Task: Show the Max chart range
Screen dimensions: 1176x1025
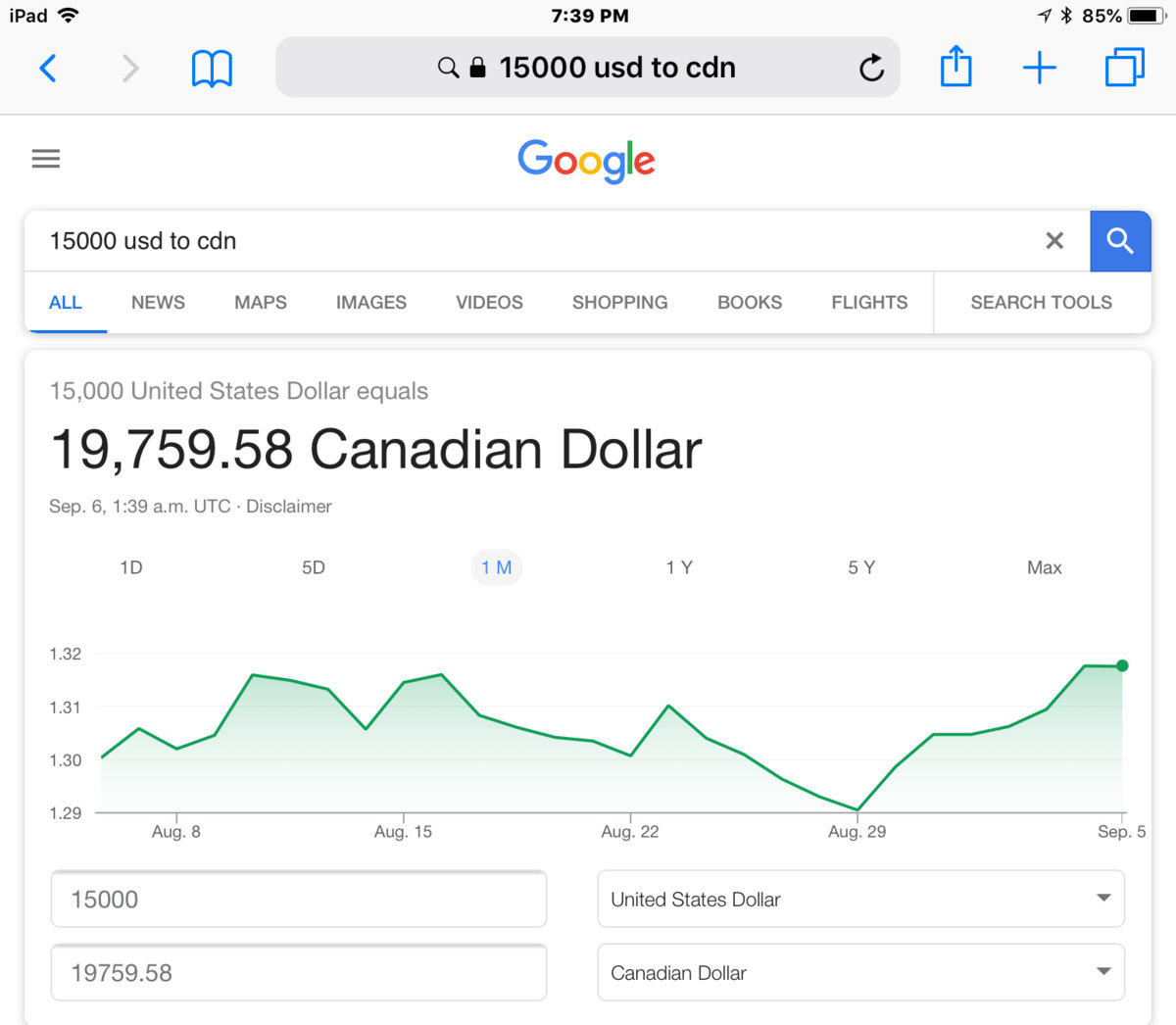Action: click(x=1044, y=567)
